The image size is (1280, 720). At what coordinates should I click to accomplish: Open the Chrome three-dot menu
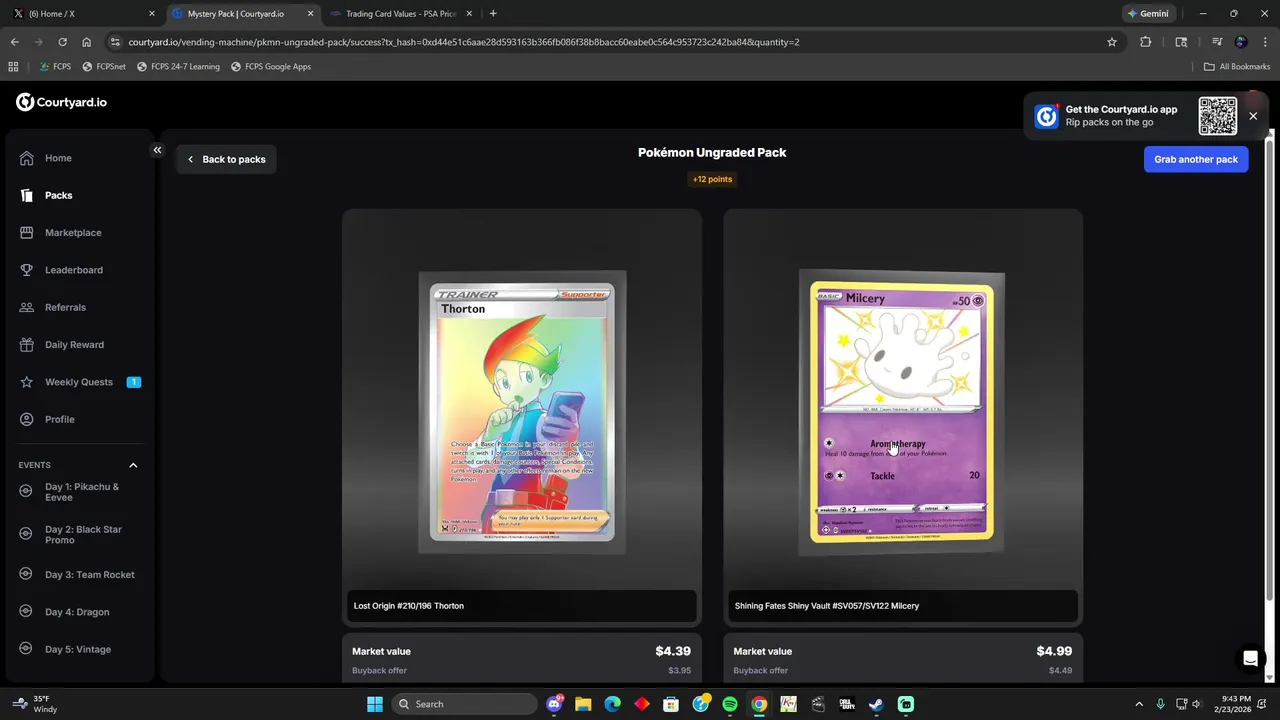tap(1264, 42)
